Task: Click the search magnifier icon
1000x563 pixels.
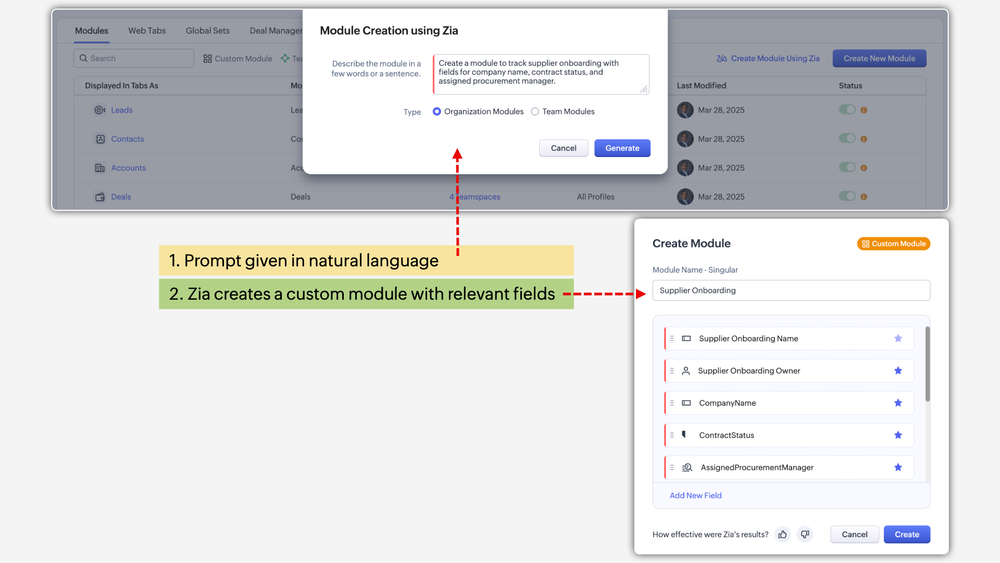Action: 84,58
